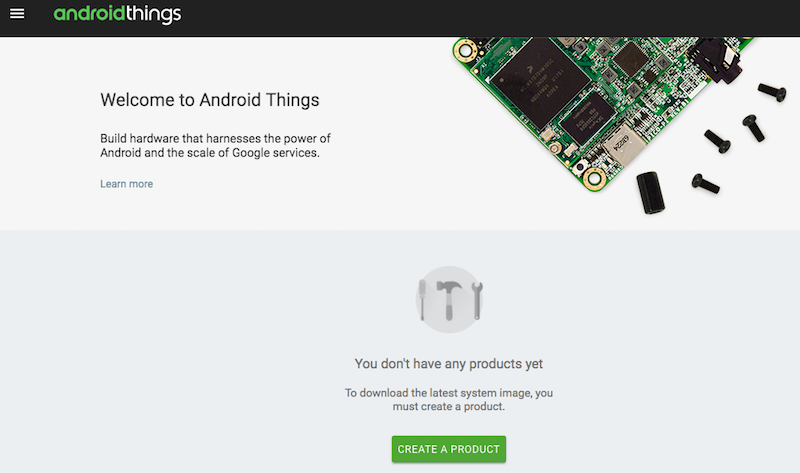This screenshot has width=800, height=473.
Task: Click the 'You don't have any products yet' text
Action: (448, 364)
